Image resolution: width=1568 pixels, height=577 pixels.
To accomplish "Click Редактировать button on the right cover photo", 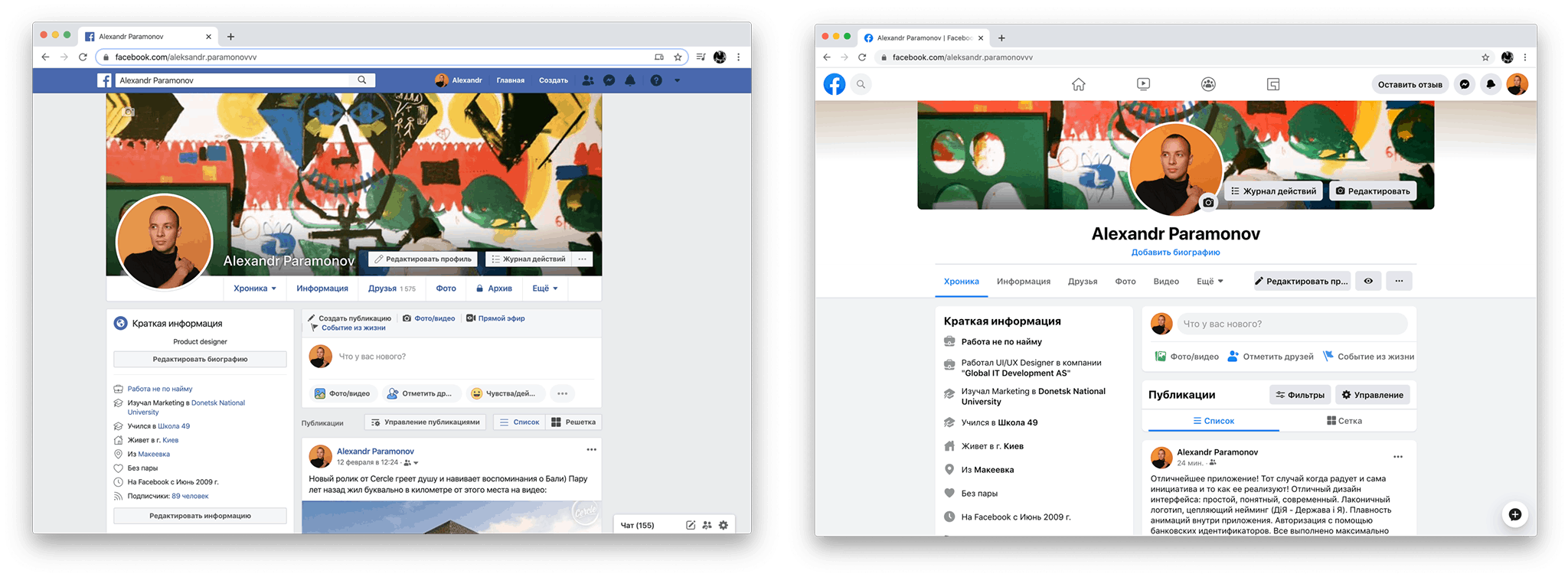I will click(x=1373, y=191).
